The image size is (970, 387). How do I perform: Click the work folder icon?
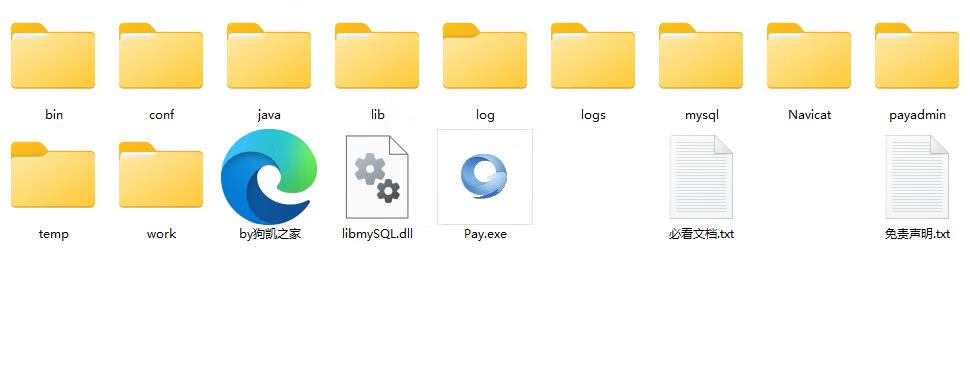click(161, 175)
